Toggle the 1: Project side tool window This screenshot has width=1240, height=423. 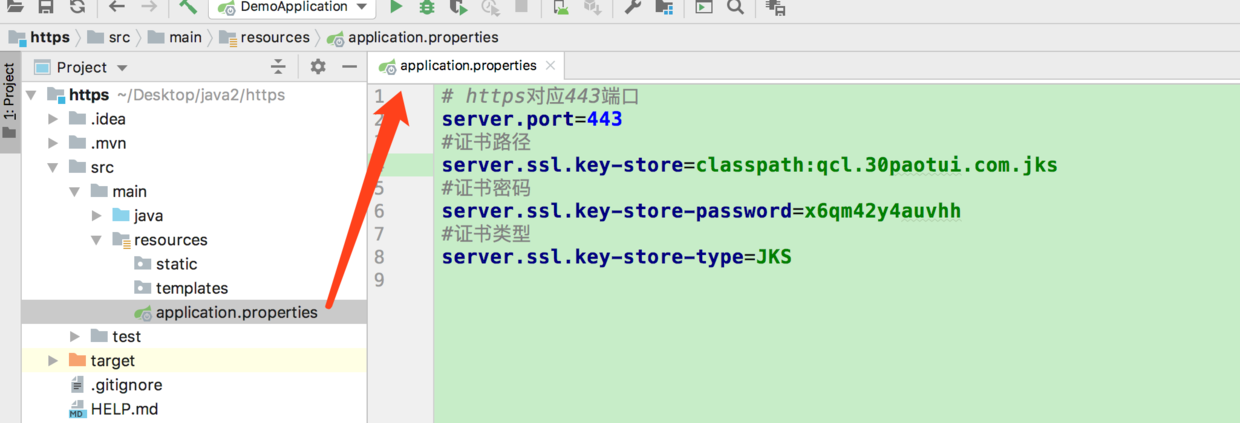click(x=9, y=103)
